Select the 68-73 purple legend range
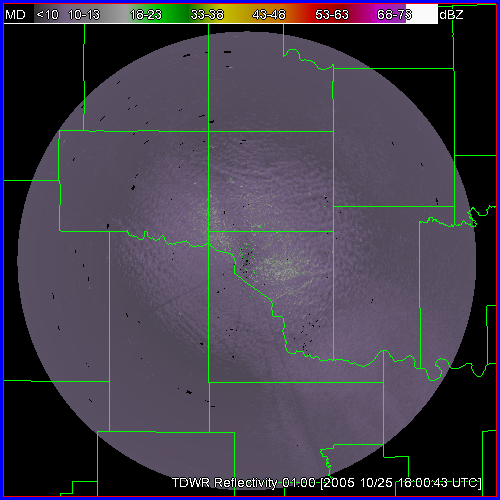Viewport: 500px width, 500px height. [394, 15]
